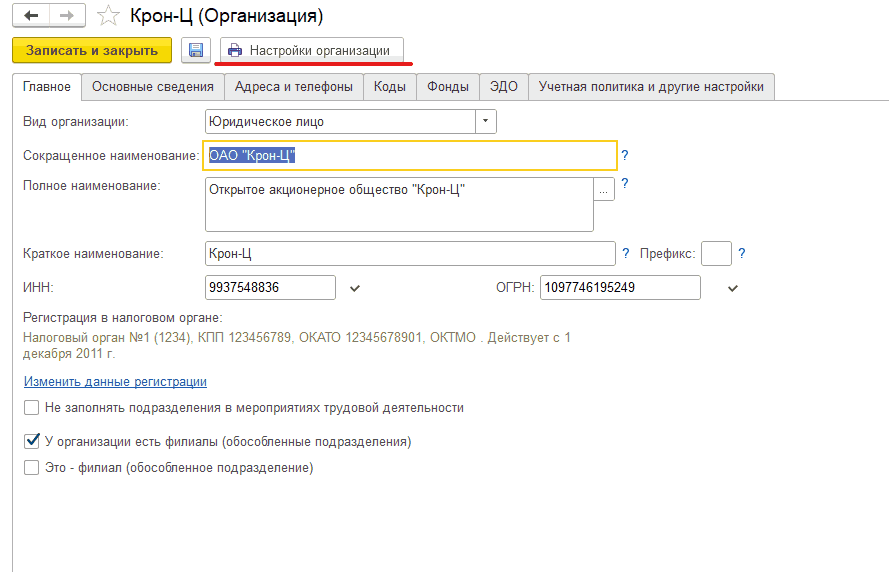The width and height of the screenshot is (889, 572).
Task: Click the ИНН field
Action: point(270,287)
